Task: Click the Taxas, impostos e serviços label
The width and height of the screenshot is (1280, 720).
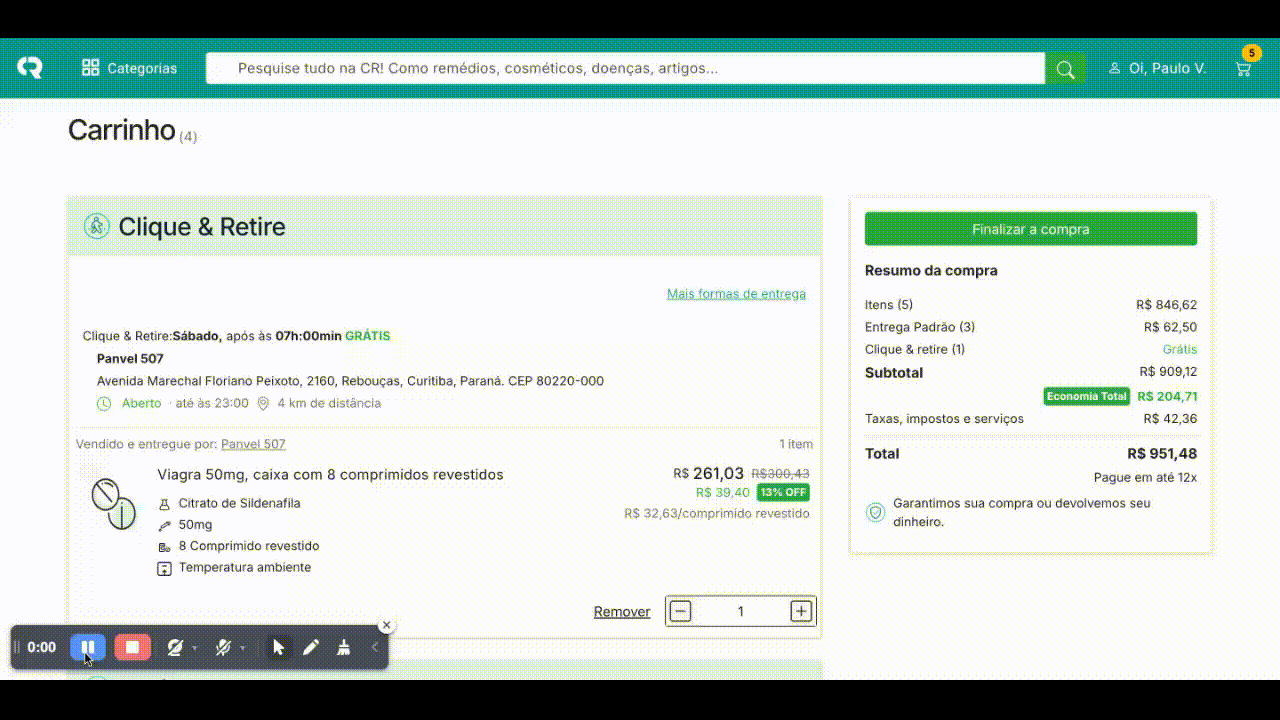Action: click(944, 419)
